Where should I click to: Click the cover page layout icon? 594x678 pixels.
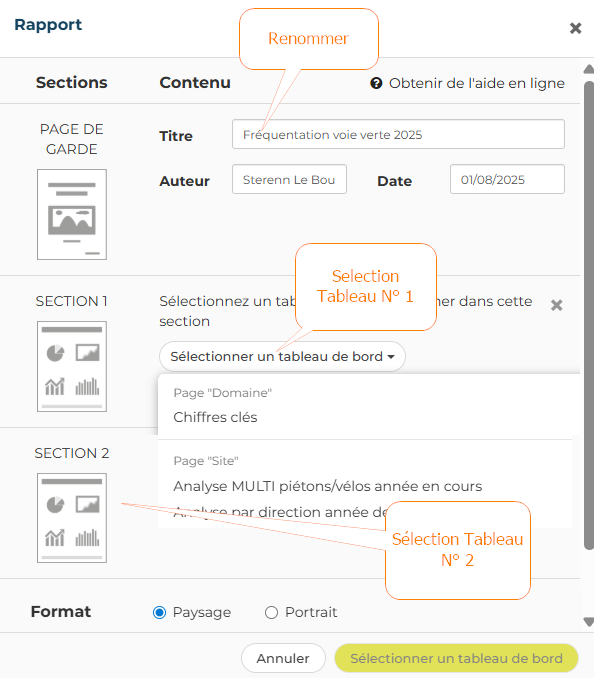(x=72, y=214)
